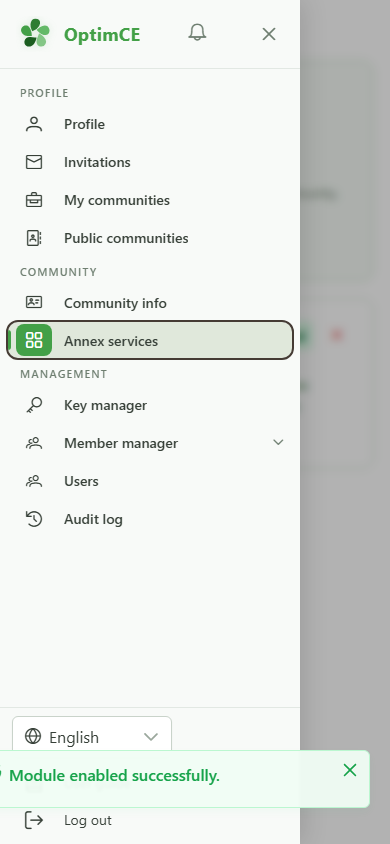Image resolution: width=390 pixels, height=844 pixels.
Task: Click the Profile person icon
Action: (x=34, y=124)
